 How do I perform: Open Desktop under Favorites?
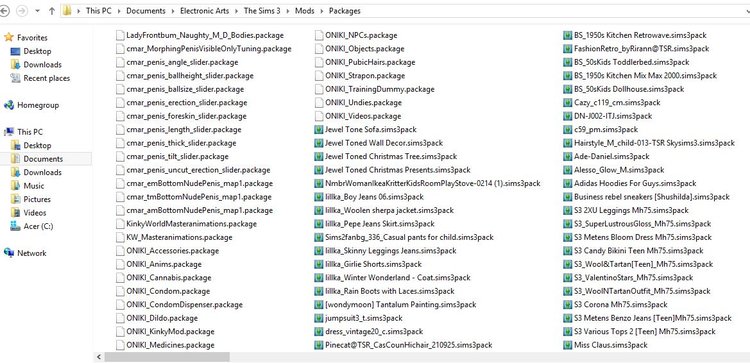tap(37, 51)
